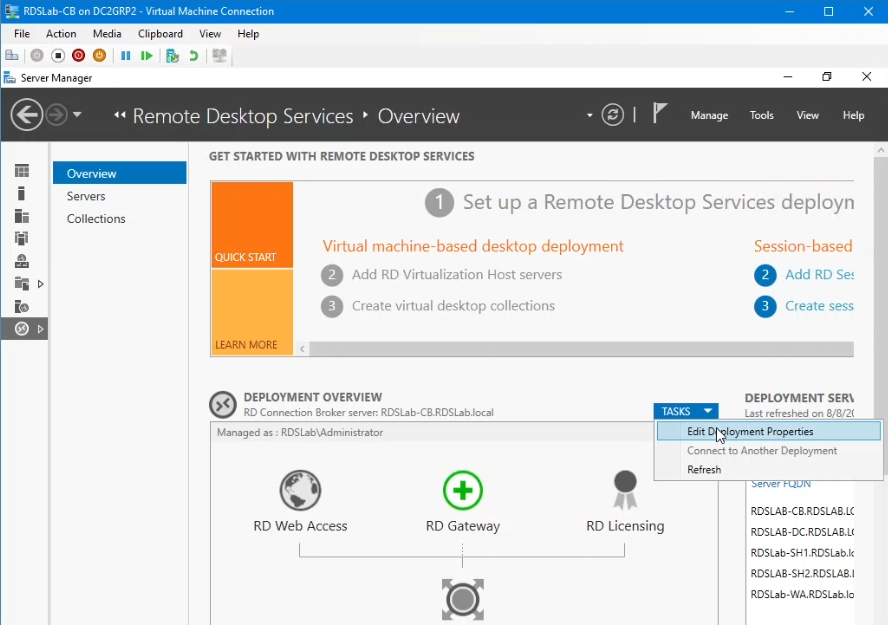Viewport: 888px width, 625px height.
Task: Select RDSLab-SH1 server row
Action: (x=802, y=553)
